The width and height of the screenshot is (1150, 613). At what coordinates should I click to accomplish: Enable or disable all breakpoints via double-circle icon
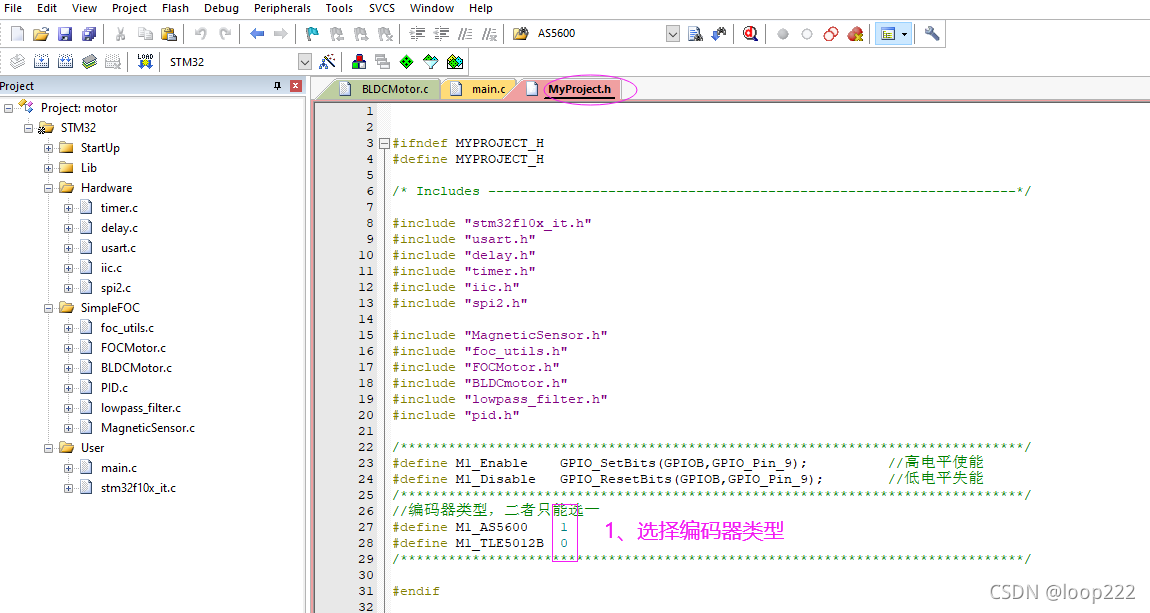[831, 34]
